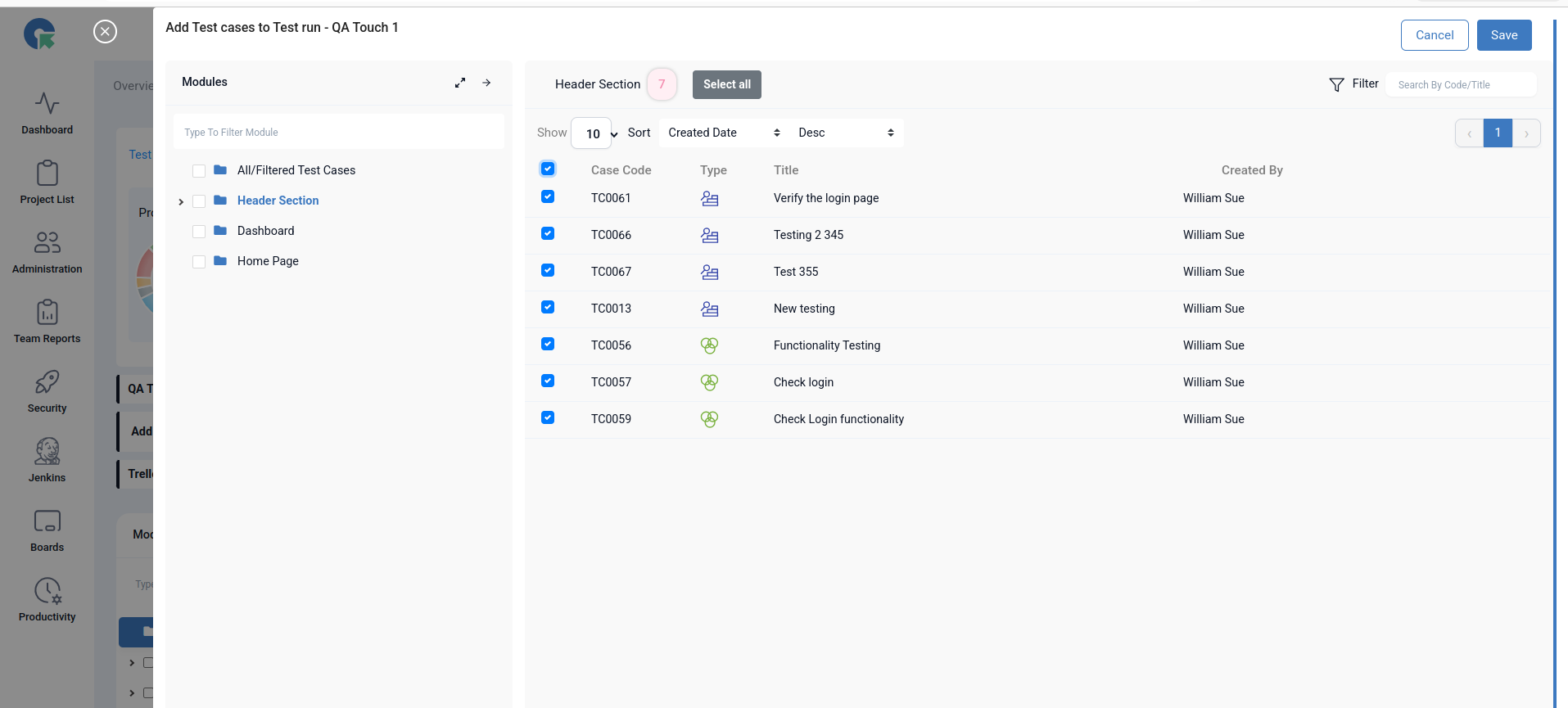Viewport: 1568px width, 708px height.
Task: Open the Productivity sidebar icon
Action: (47, 591)
